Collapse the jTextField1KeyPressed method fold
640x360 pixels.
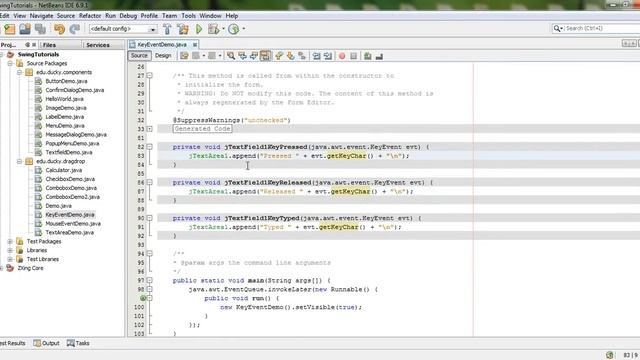click(x=150, y=147)
